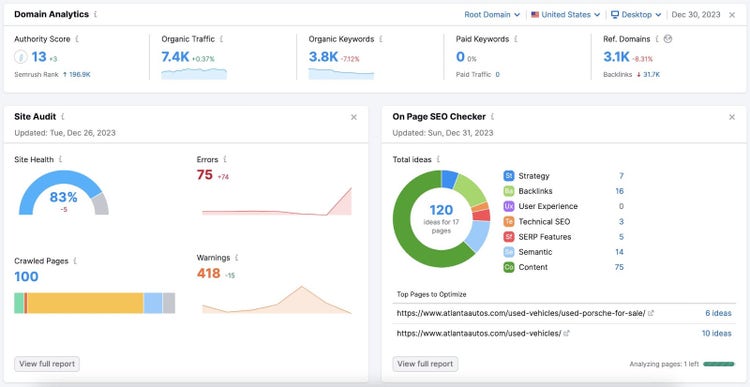Click info icon next to Ref. Domains

pos(657,39)
